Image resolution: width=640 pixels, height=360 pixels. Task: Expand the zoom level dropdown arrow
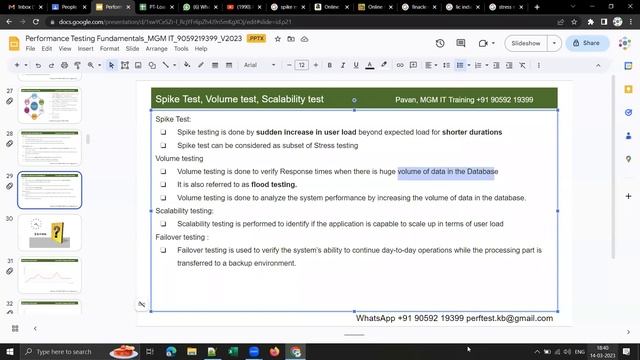[99, 65]
